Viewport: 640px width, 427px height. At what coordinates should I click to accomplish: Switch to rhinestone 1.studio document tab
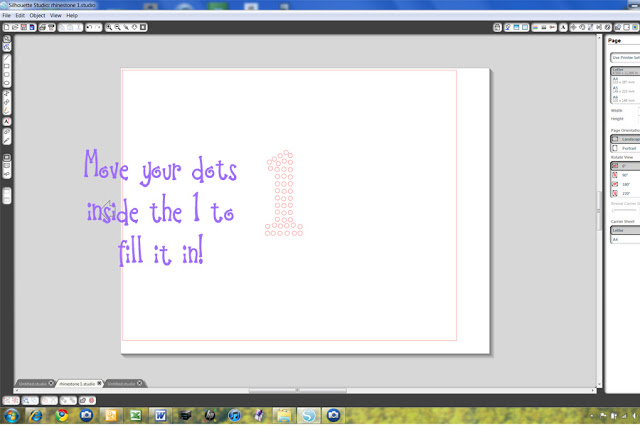77,383
